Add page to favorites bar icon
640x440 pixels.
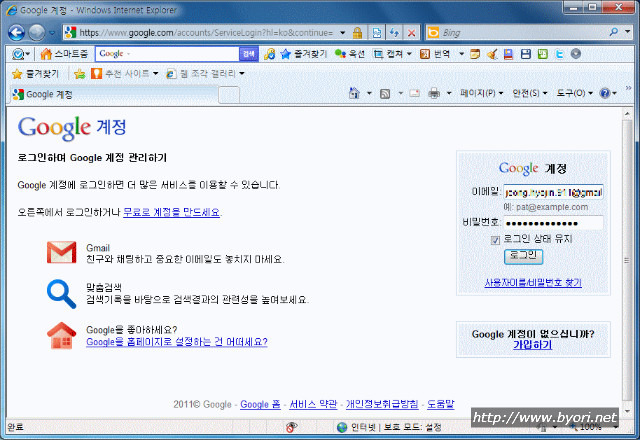coord(79,74)
